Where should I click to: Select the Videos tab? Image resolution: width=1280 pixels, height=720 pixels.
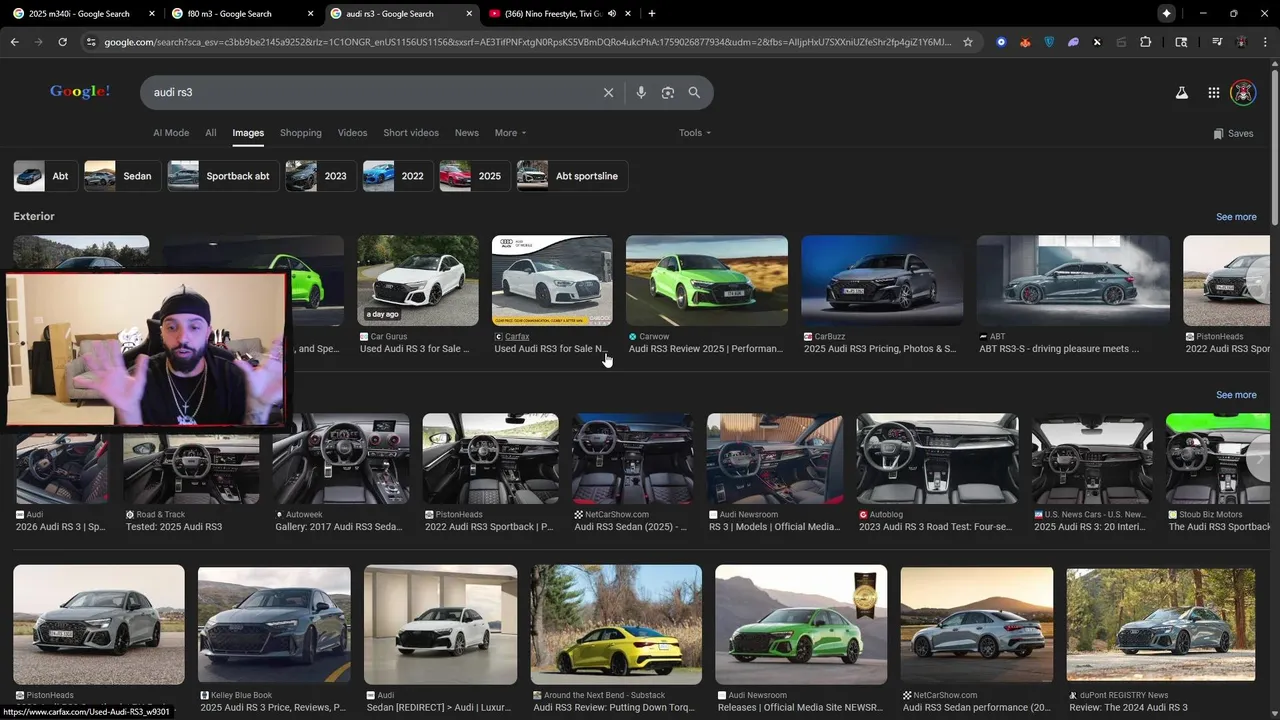point(352,133)
